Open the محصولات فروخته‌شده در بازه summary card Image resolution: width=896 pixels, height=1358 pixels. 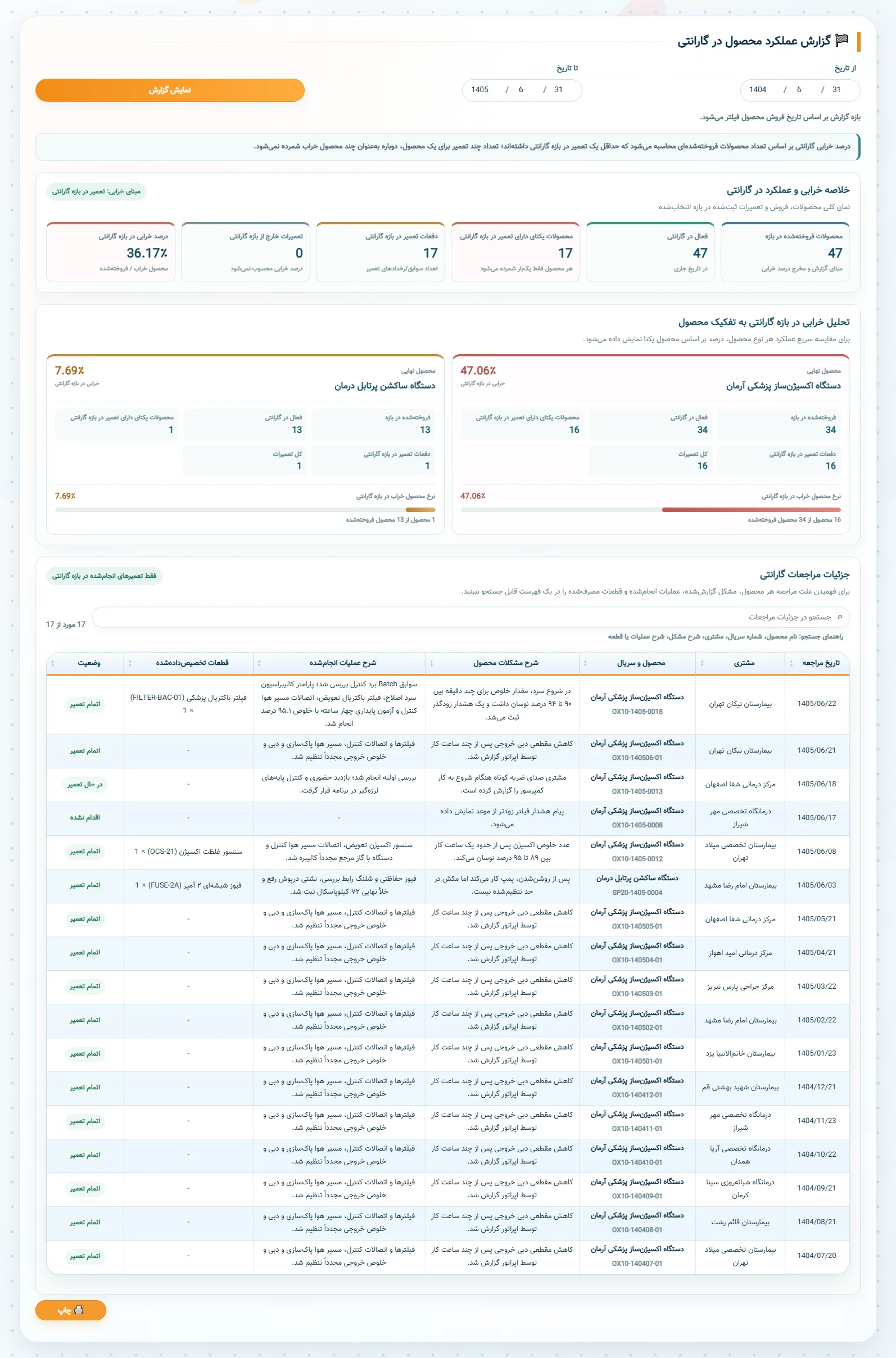coord(785,252)
